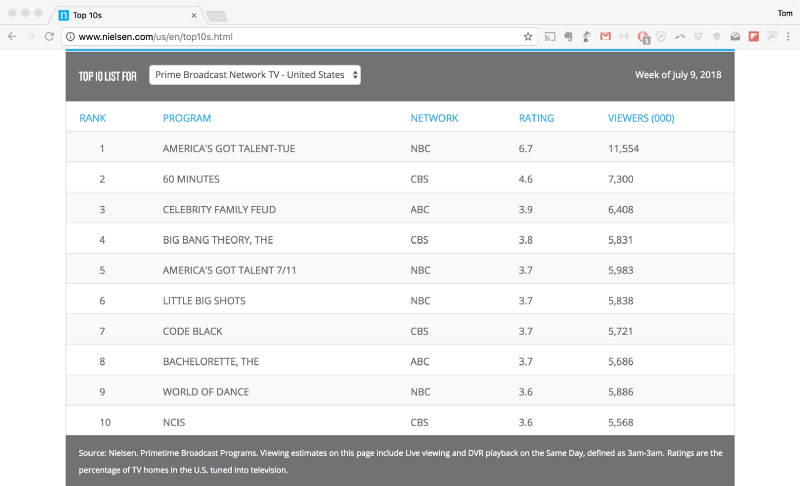Open the red Gmail extension icon
Image resolution: width=800 pixels, height=486 pixels.
(x=605, y=36)
